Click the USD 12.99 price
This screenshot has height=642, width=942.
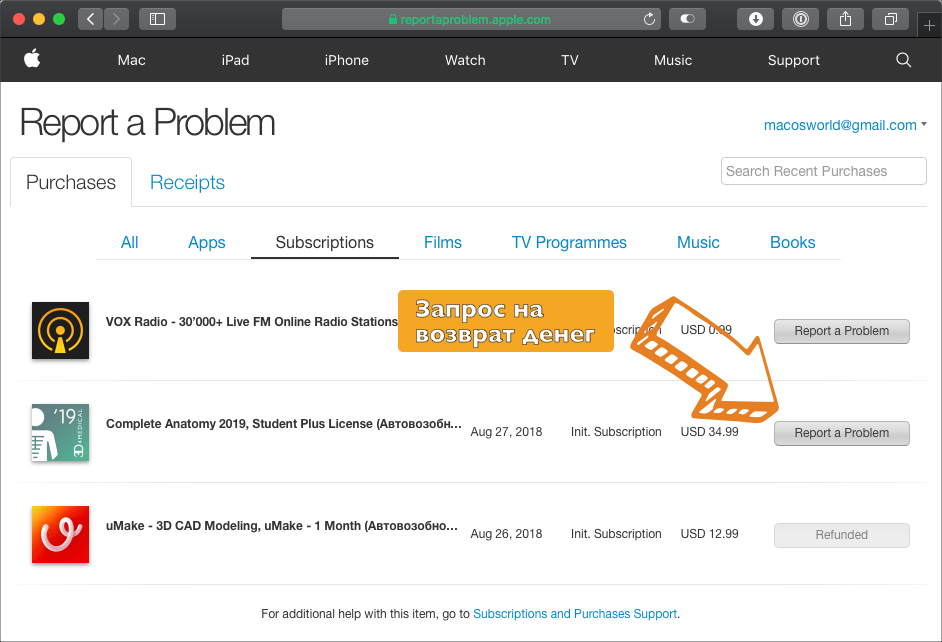point(710,534)
